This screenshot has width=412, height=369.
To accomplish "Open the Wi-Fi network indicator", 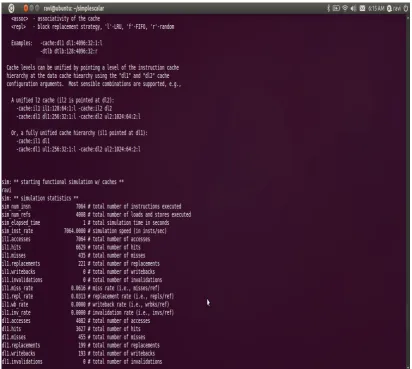I will [x=345, y=8].
